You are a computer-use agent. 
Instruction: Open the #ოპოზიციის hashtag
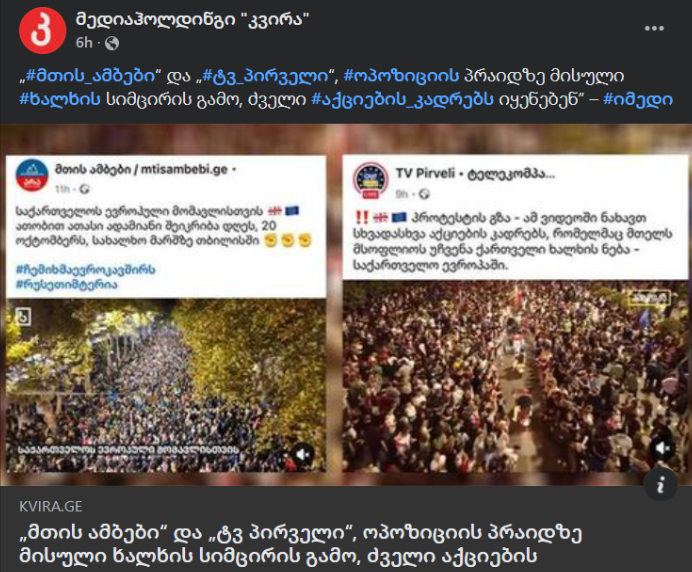401,76
